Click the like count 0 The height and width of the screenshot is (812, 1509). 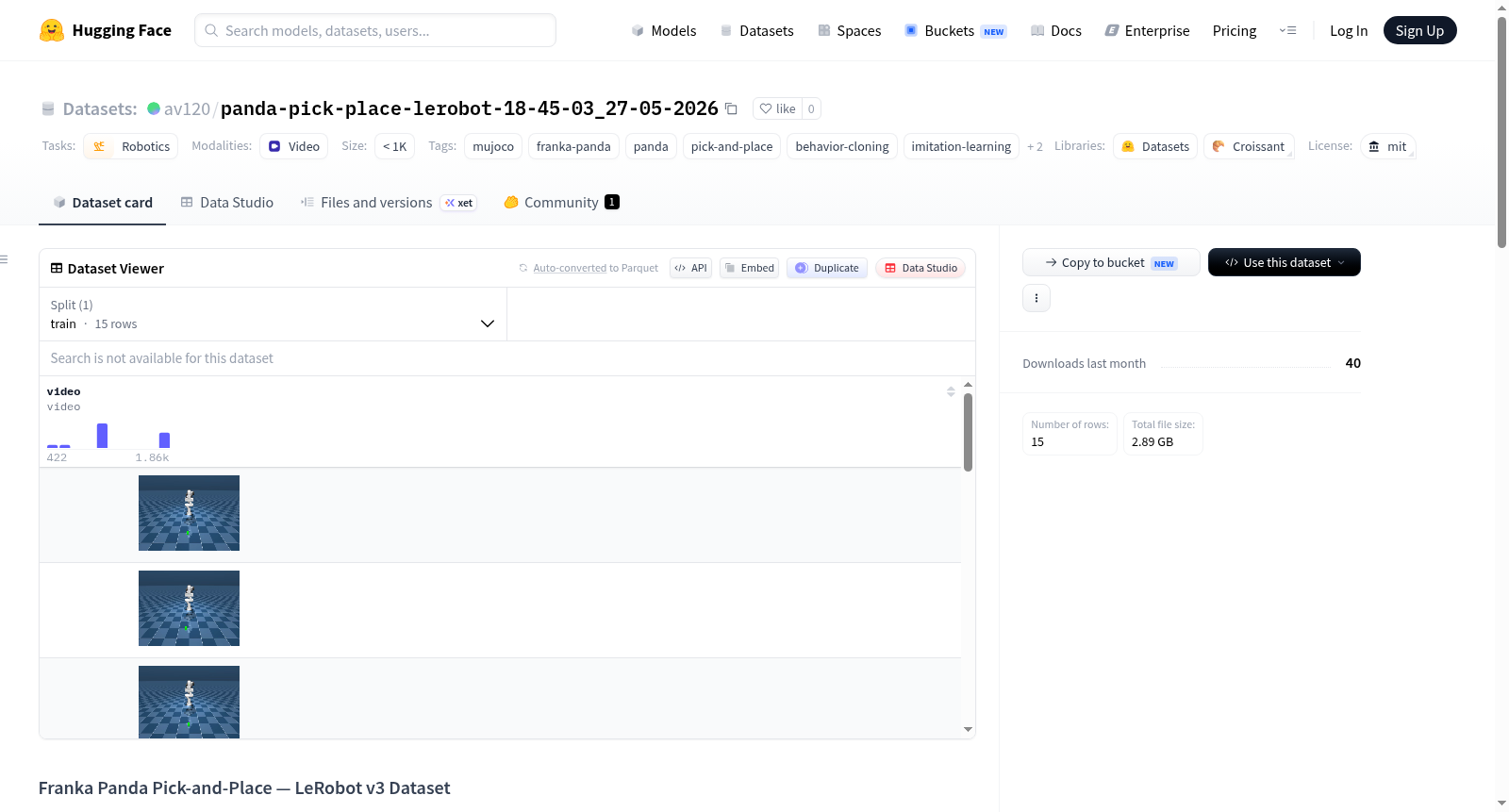(x=811, y=108)
